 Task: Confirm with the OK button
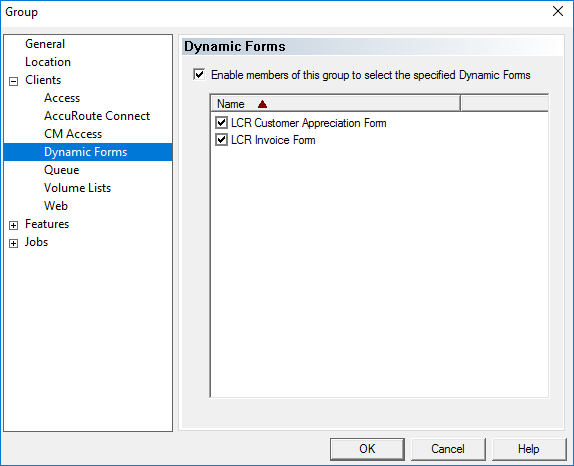click(367, 449)
